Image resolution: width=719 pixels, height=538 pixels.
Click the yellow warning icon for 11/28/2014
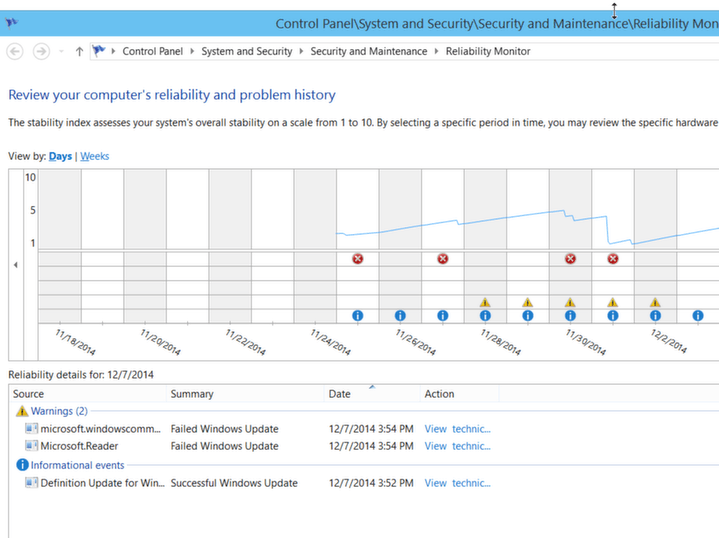485,302
